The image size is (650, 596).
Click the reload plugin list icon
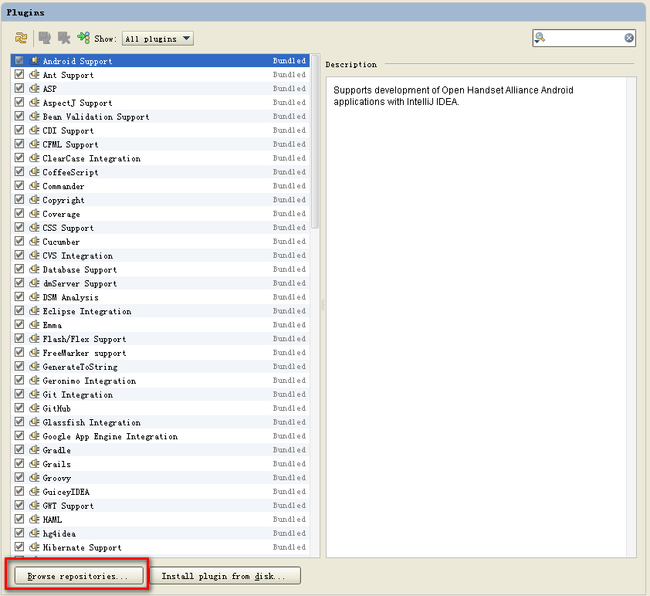click(21, 38)
